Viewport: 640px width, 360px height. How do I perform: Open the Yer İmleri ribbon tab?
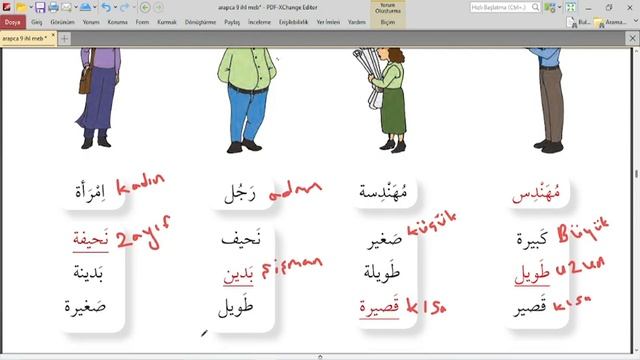328,22
